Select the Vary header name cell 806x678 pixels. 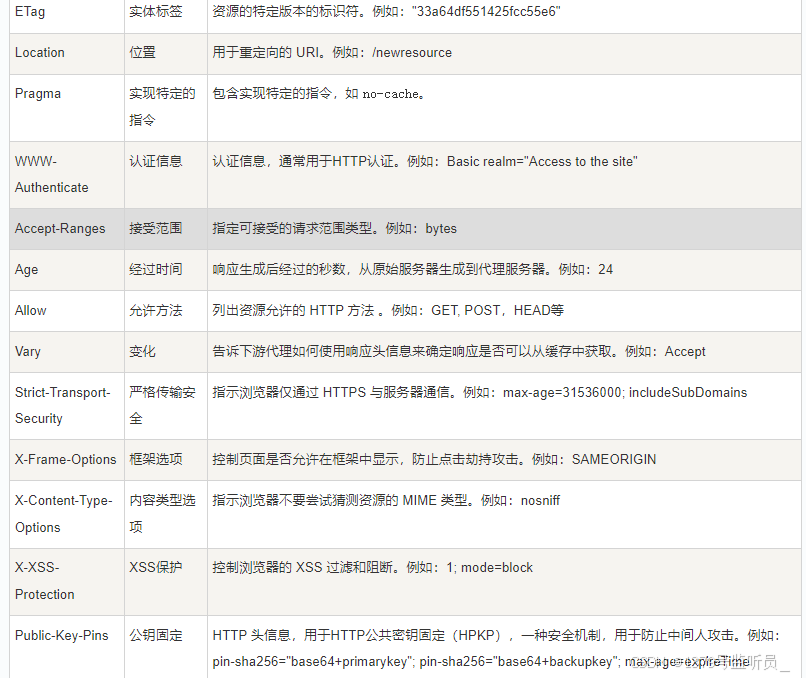67,352
